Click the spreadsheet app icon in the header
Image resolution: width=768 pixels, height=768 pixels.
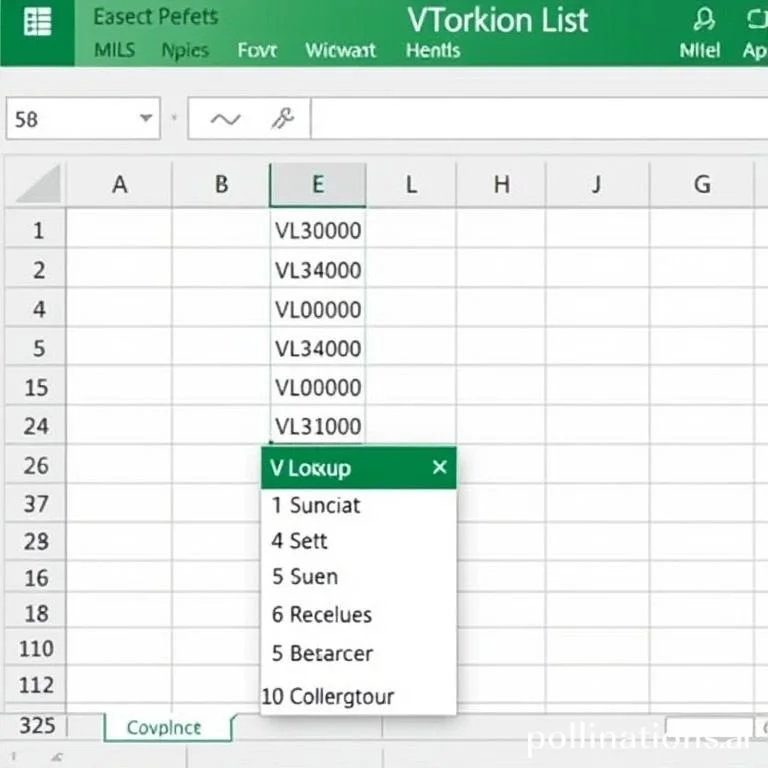pos(37,22)
